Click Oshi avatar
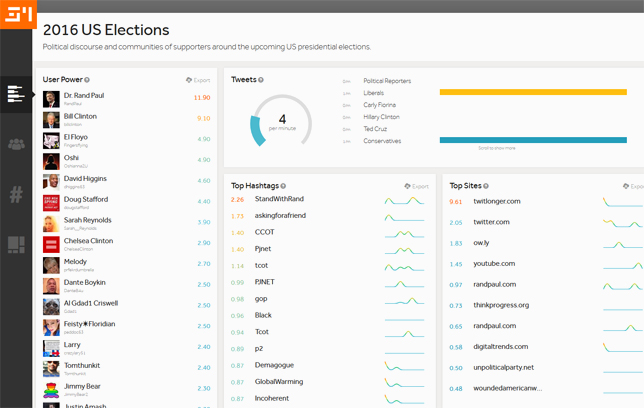The width and height of the screenshot is (644, 408). point(51,161)
